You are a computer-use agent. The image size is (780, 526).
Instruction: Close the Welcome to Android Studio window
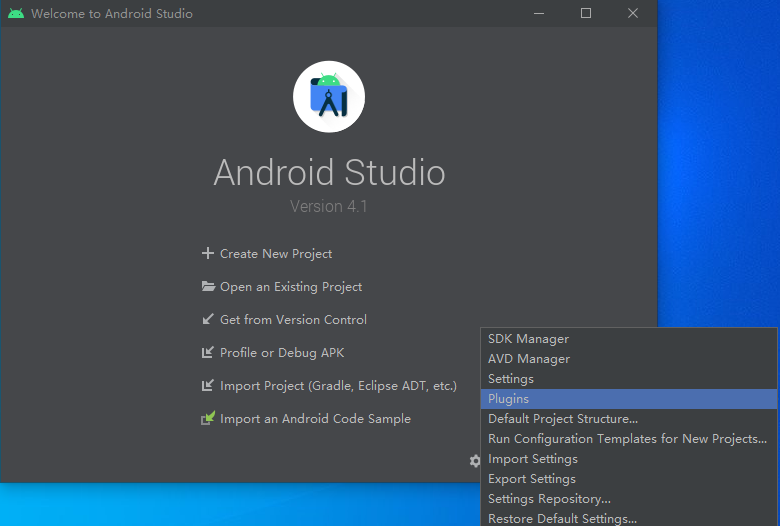633,13
